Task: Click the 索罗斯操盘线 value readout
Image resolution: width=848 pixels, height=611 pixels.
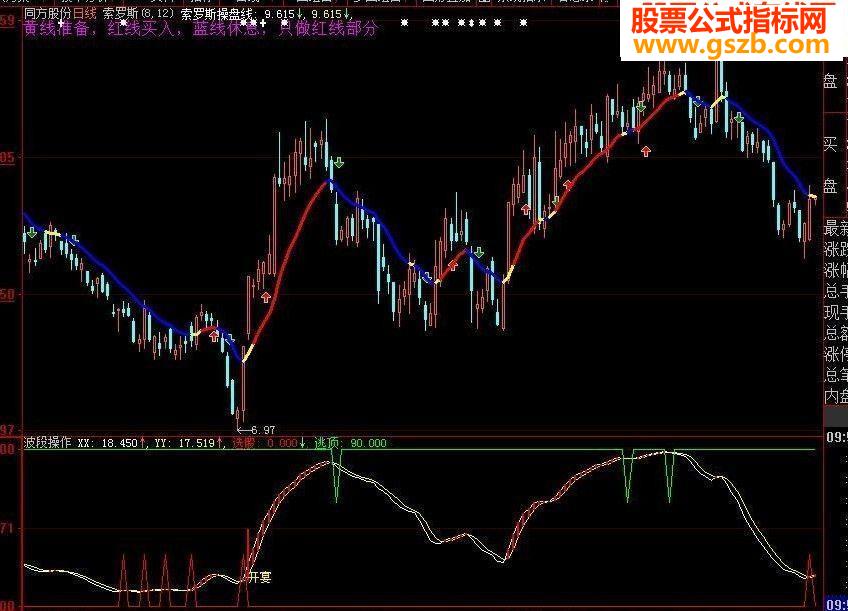Action: click(265, 15)
